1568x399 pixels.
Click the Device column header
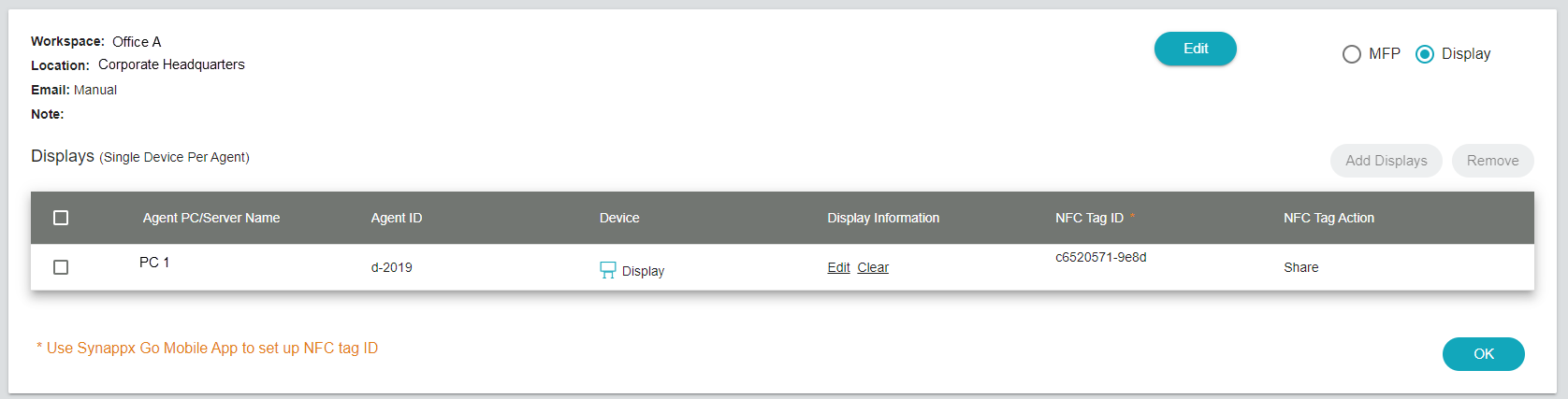619,218
